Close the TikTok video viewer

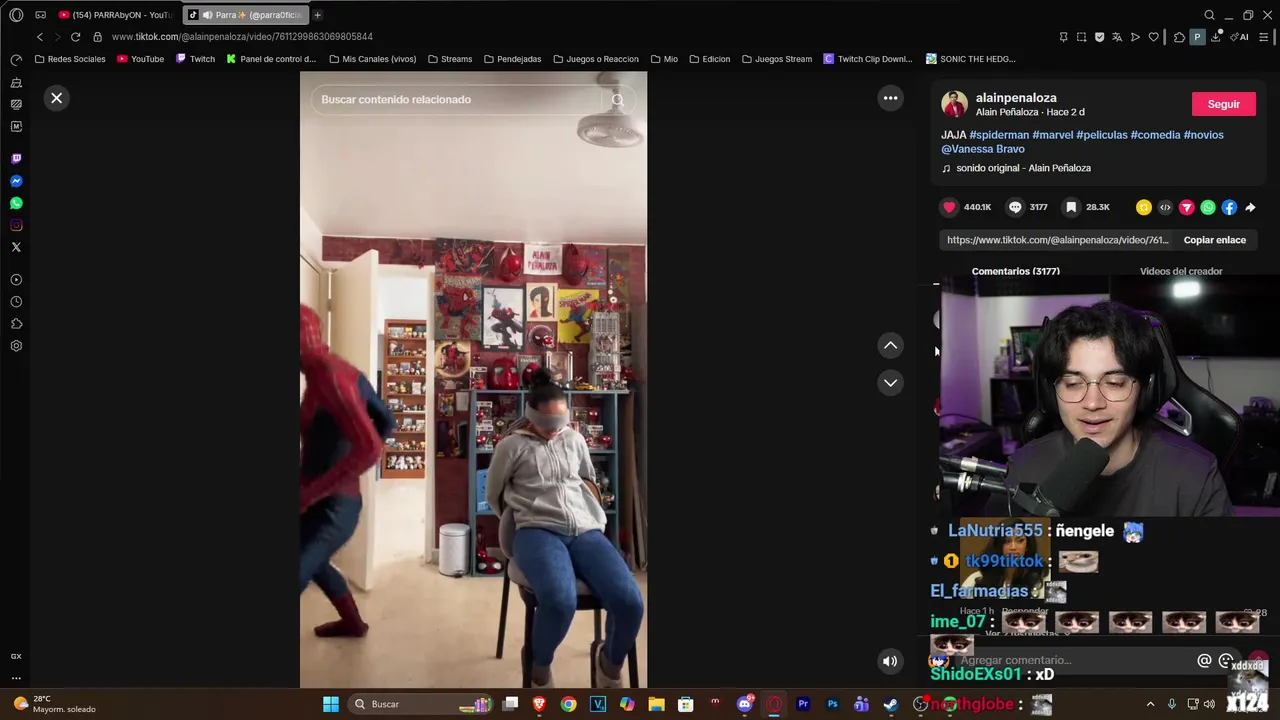click(x=57, y=98)
